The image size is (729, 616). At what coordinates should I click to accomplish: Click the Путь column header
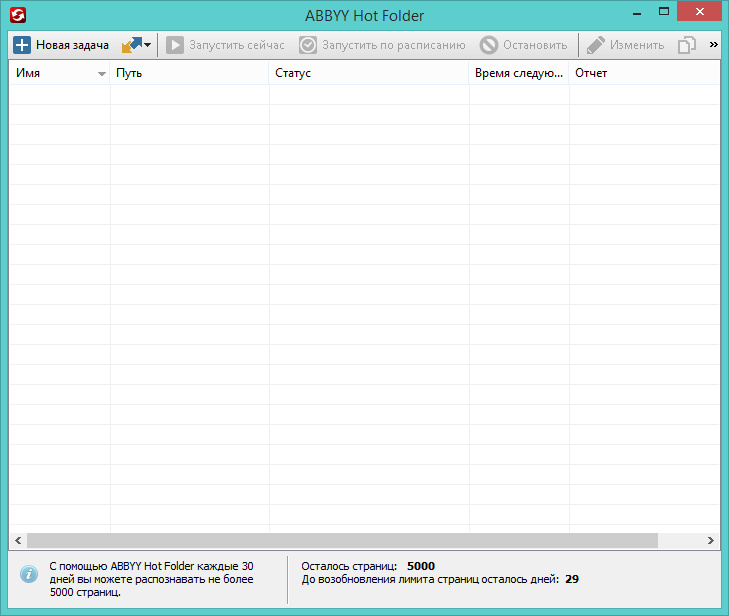coord(189,73)
